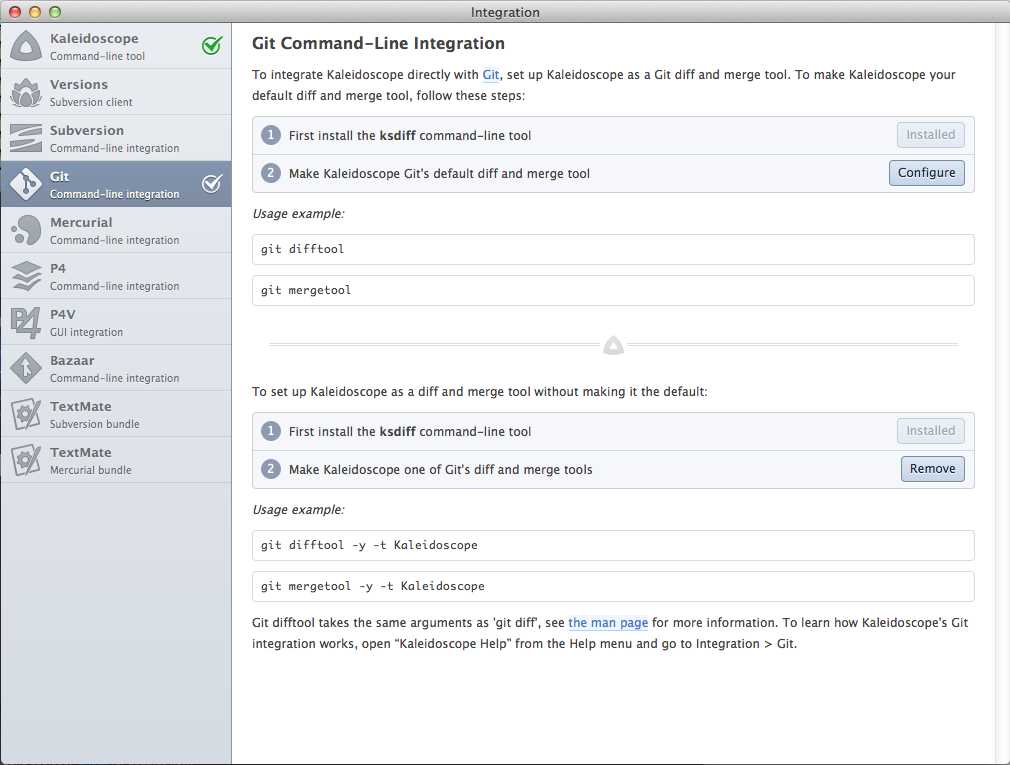Image resolution: width=1010 pixels, height=765 pixels.
Task: Click the white checkmark beside Git
Action: point(212,184)
